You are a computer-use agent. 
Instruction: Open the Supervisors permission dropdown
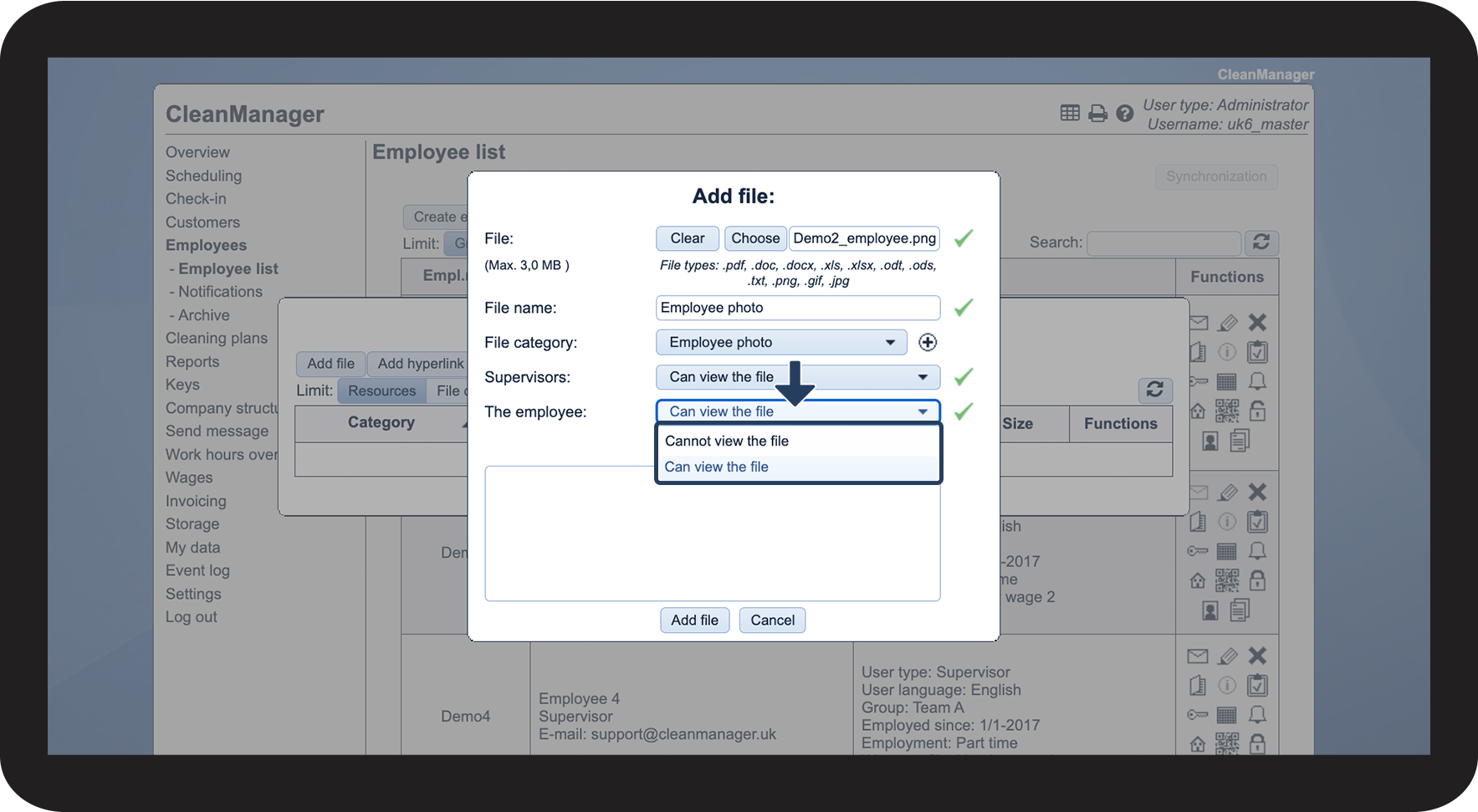point(798,377)
